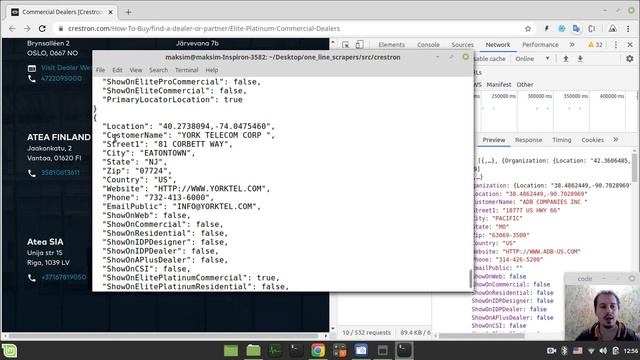Image resolution: width=640 pixels, height=360 pixels.
Task: Open the Wi-Fi network tray icon
Action: 591,351
